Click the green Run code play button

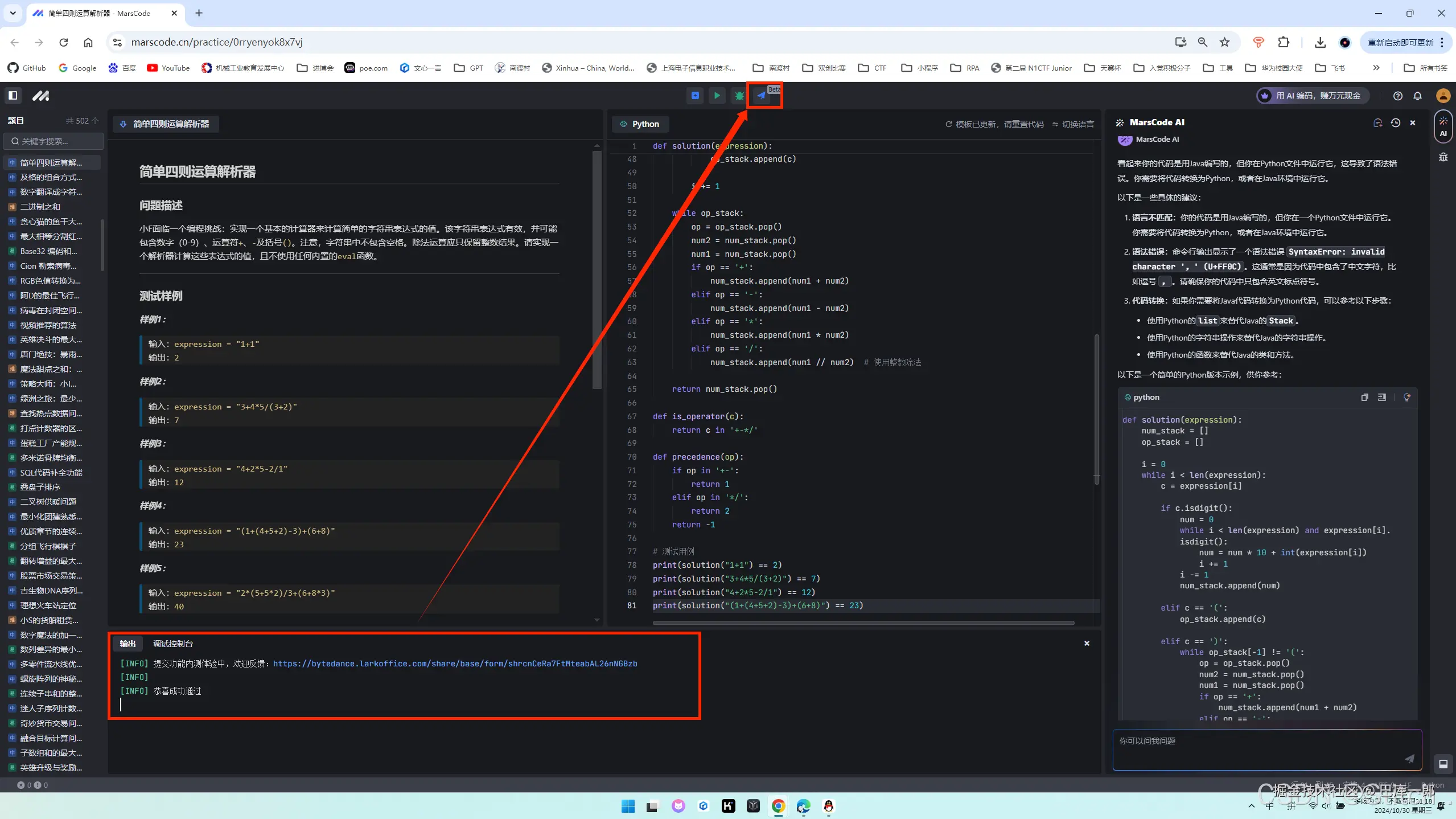coord(717,96)
